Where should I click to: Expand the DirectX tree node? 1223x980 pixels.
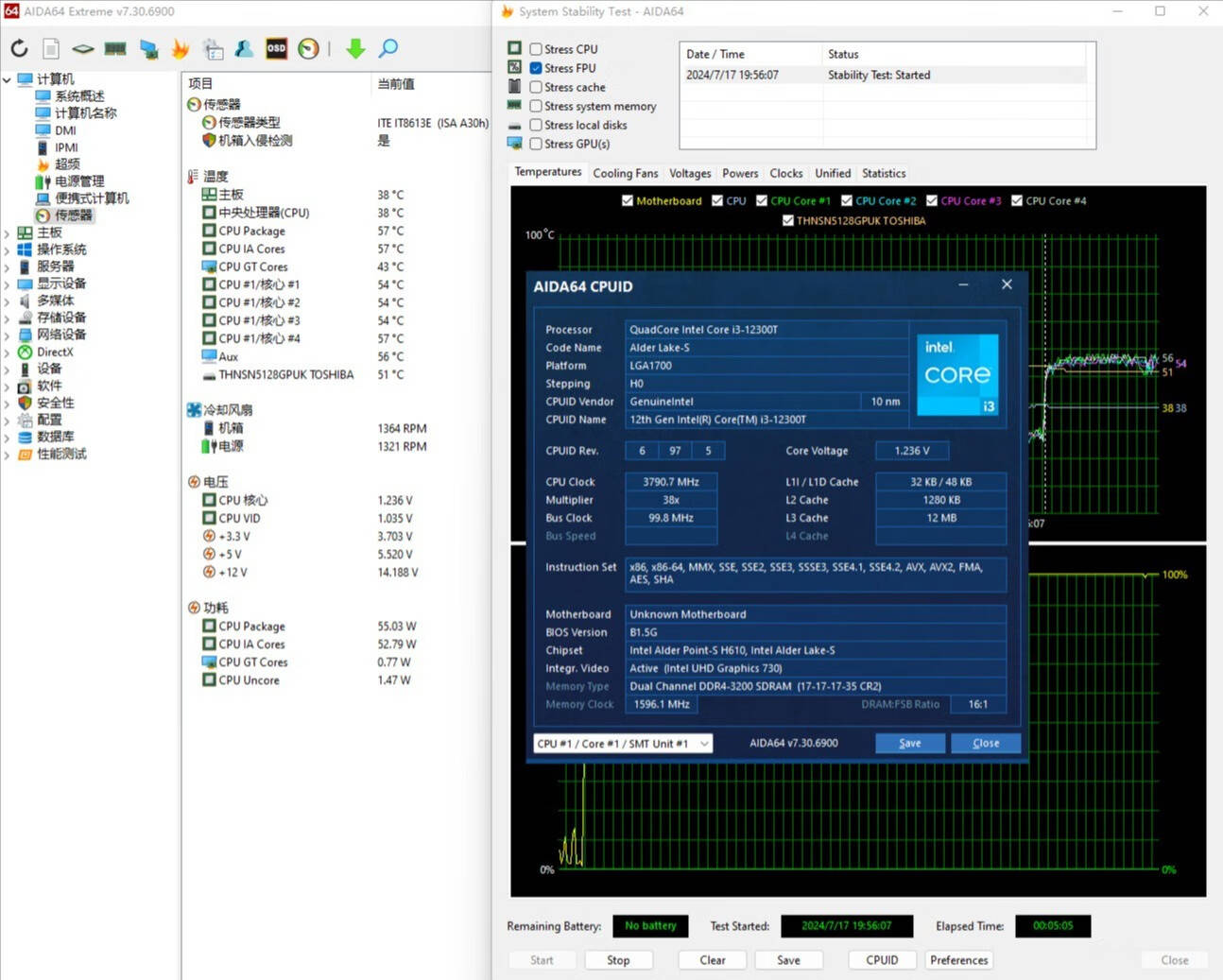coord(7,352)
